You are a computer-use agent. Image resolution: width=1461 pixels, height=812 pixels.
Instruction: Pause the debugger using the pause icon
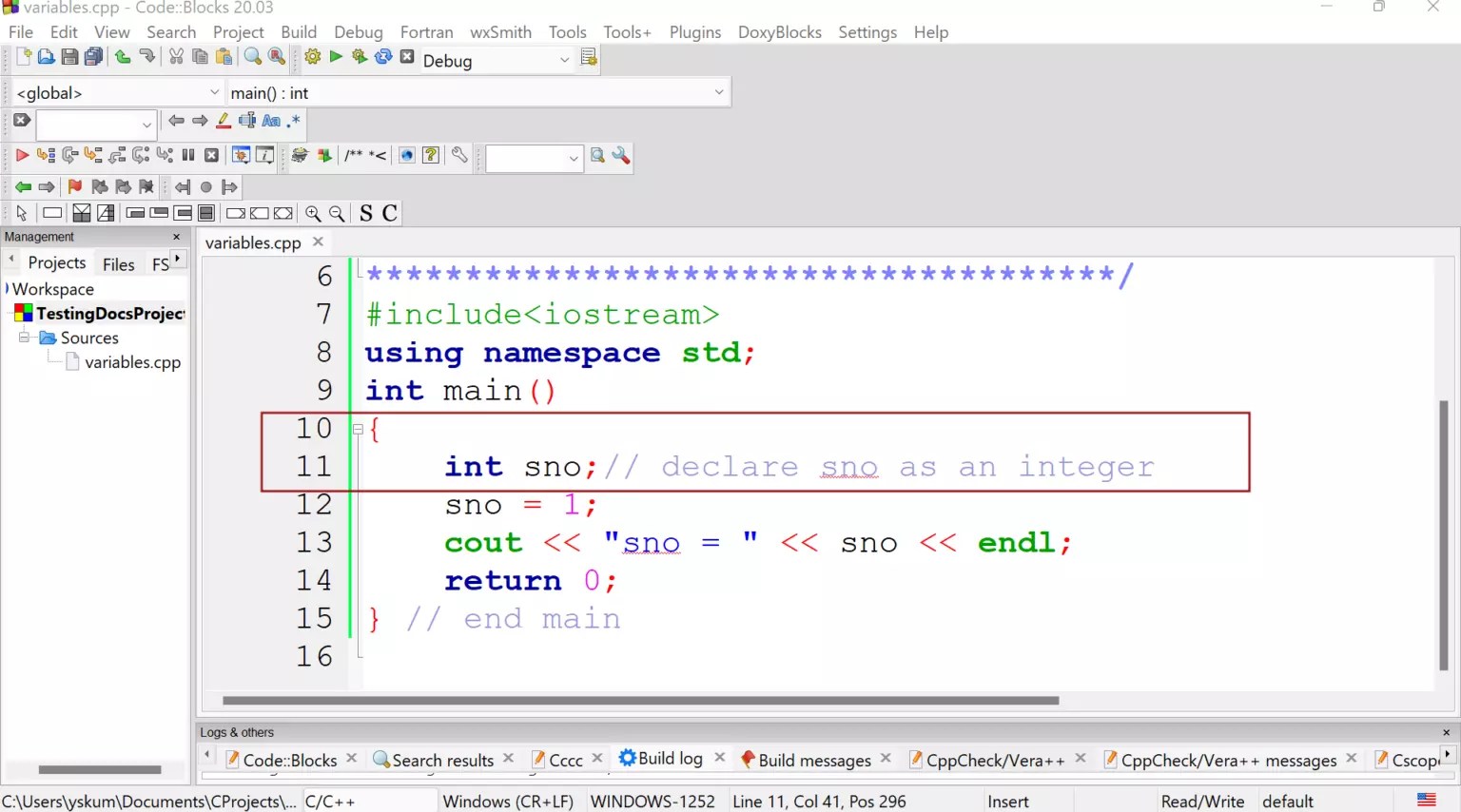[188, 156]
